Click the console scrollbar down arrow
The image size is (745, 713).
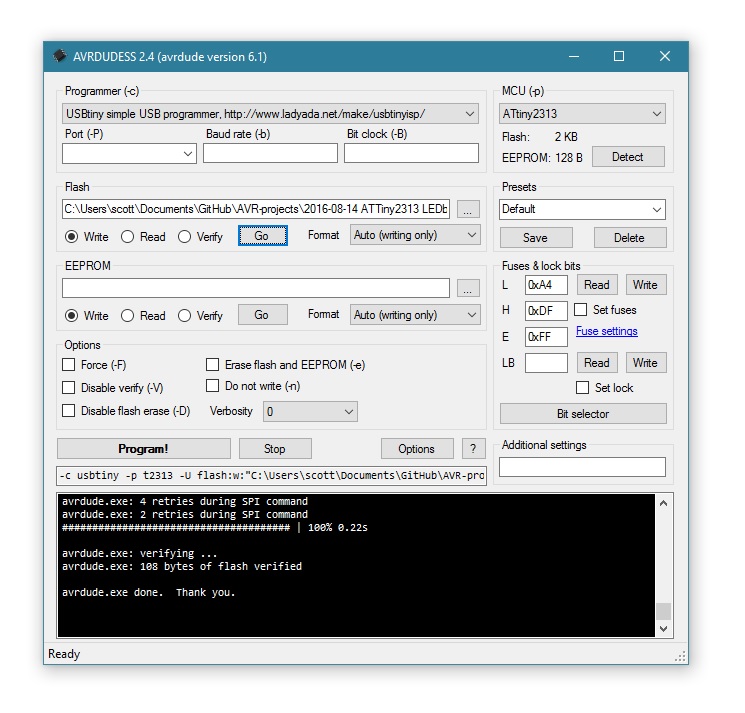click(664, 629)
